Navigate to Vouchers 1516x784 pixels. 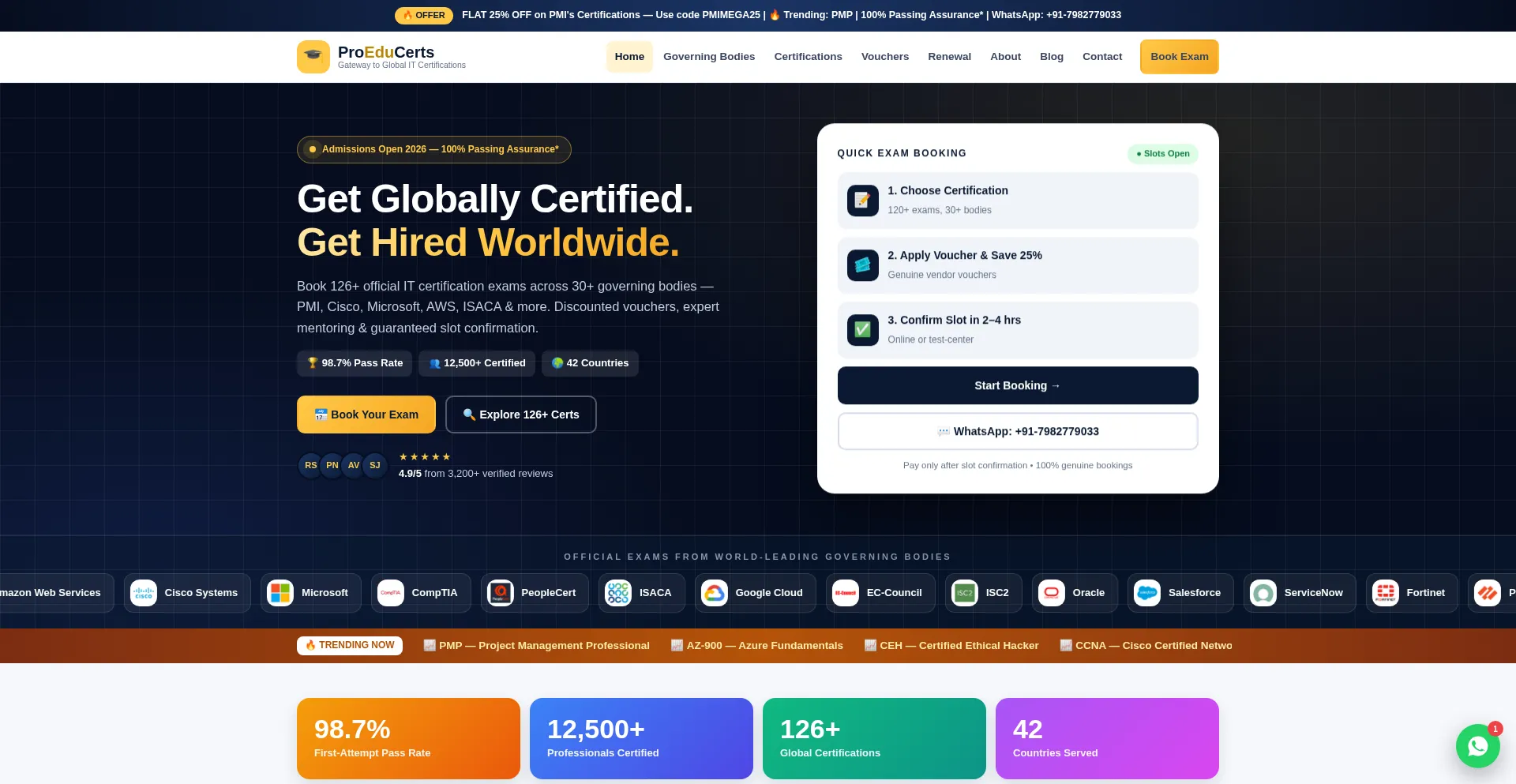[885, 57]
